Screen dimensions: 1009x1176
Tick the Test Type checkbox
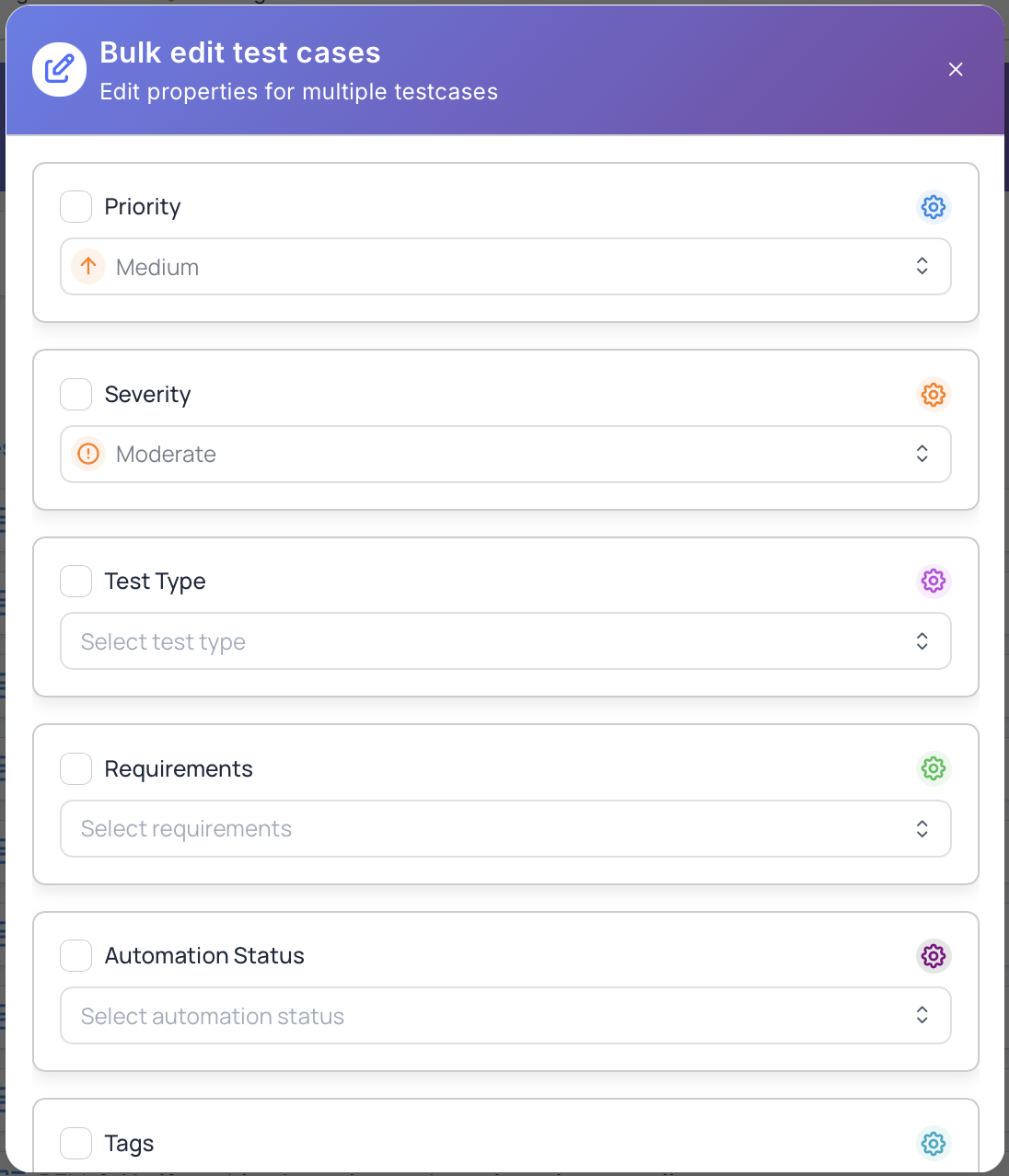click(x=75, y=581)
